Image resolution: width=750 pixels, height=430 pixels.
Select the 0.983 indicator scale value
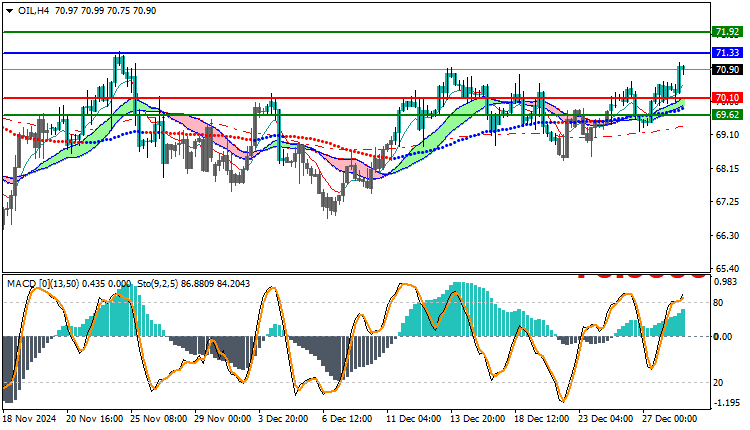726,282
